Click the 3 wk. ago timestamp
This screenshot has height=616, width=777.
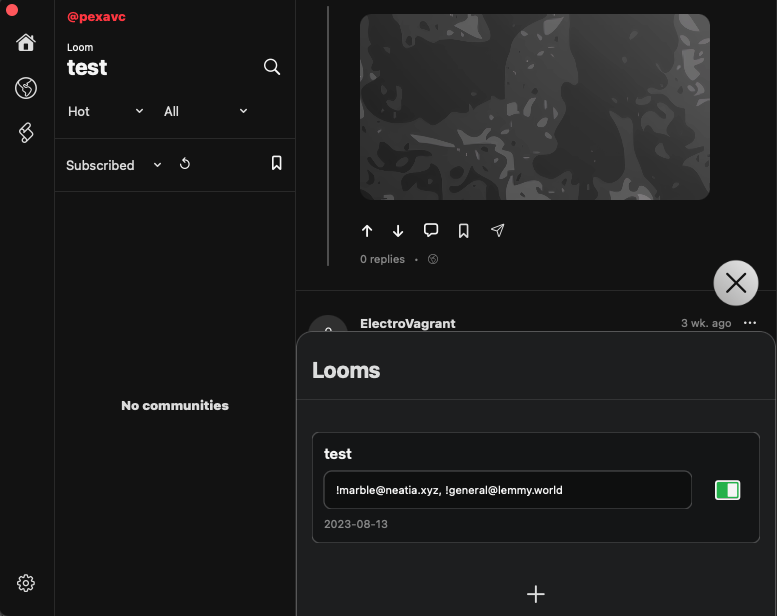coord(706,323)
